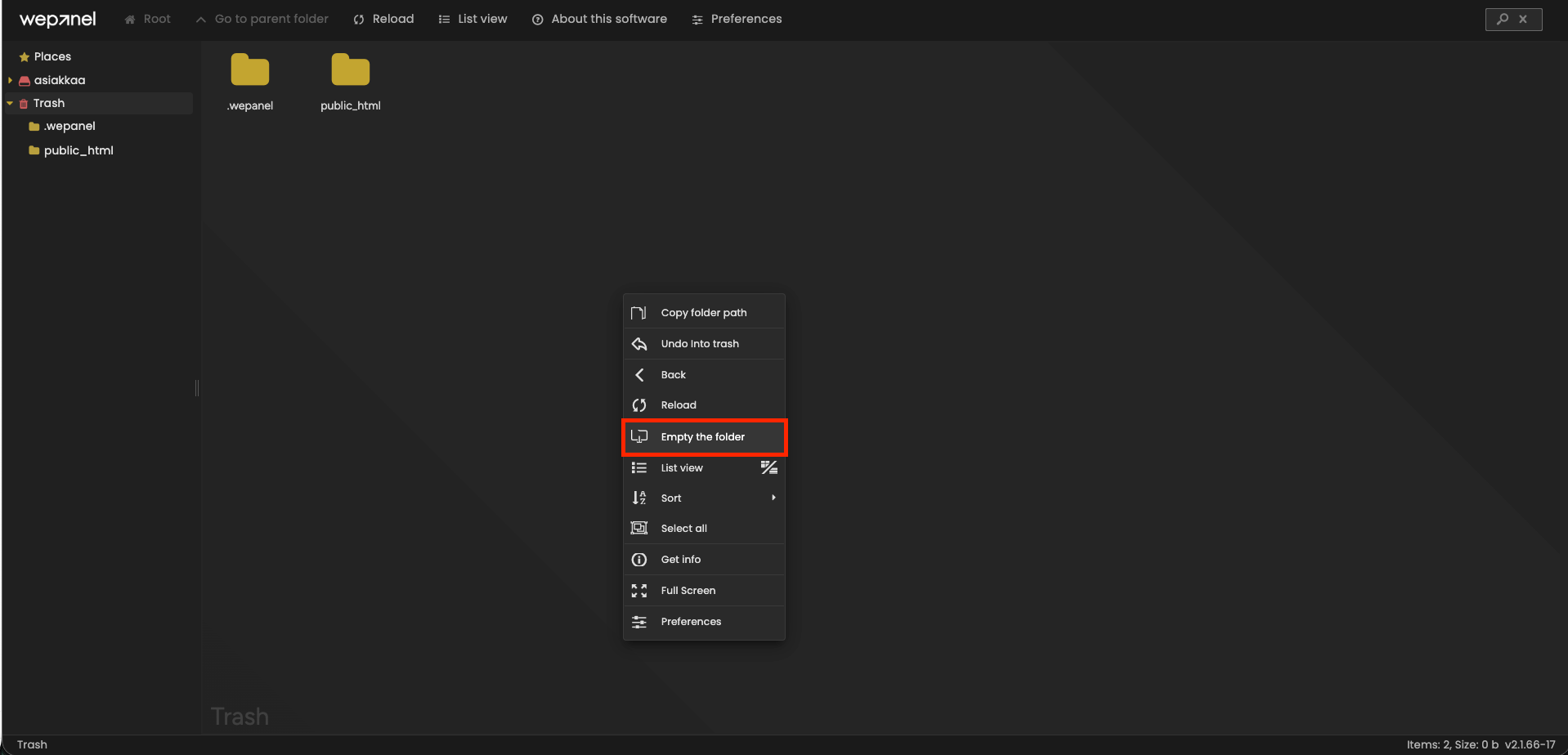1568x755 pixels.
Task: Open About this software
Action: (x=599, y=19)
